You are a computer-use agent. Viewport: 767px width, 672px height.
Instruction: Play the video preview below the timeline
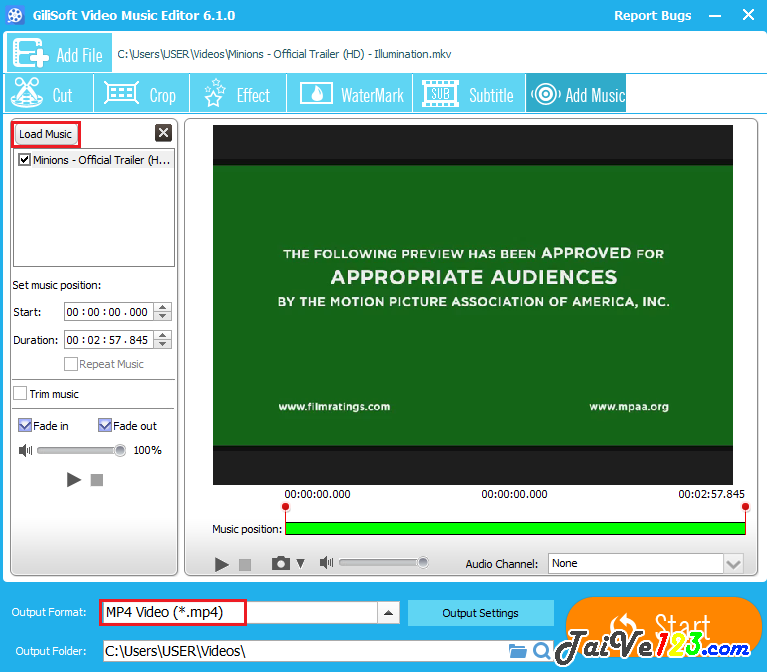[222, 564]
